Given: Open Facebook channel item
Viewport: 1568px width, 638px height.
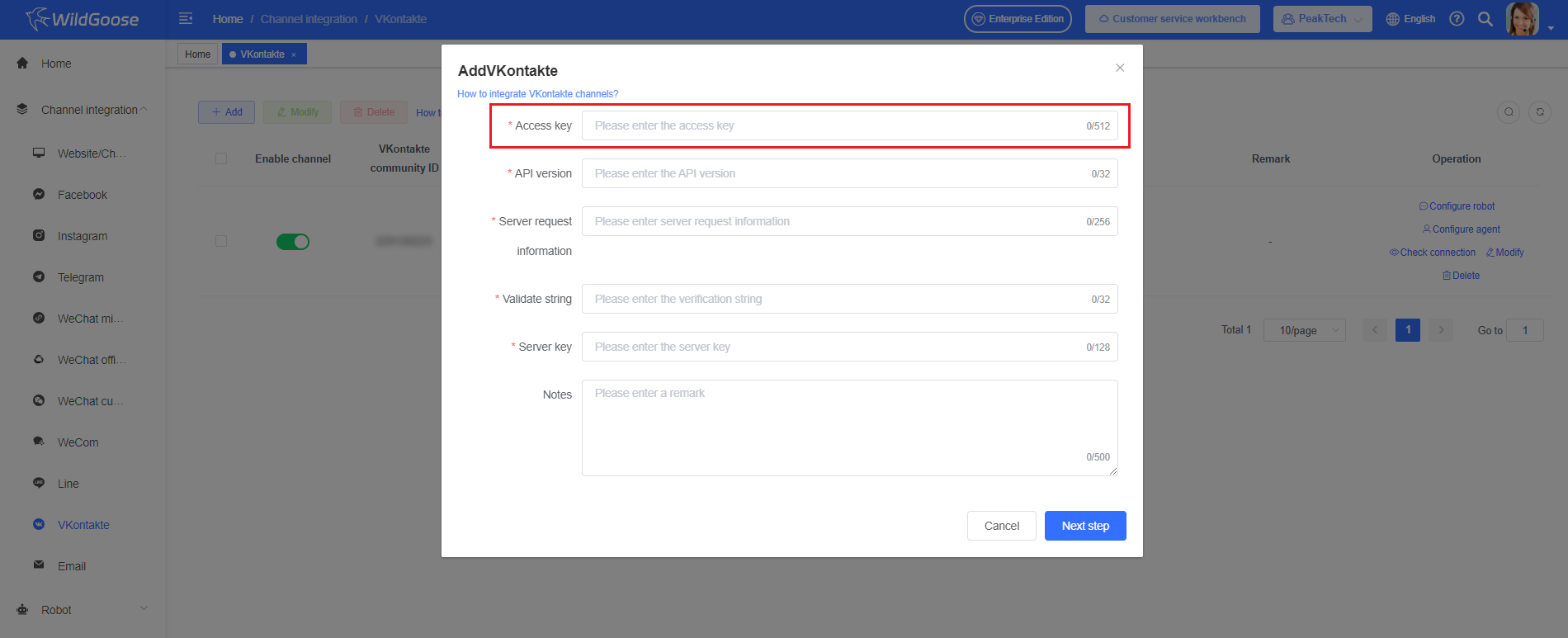Looking at the screenshot, I should pyautogui.click(x=83, y=195).
